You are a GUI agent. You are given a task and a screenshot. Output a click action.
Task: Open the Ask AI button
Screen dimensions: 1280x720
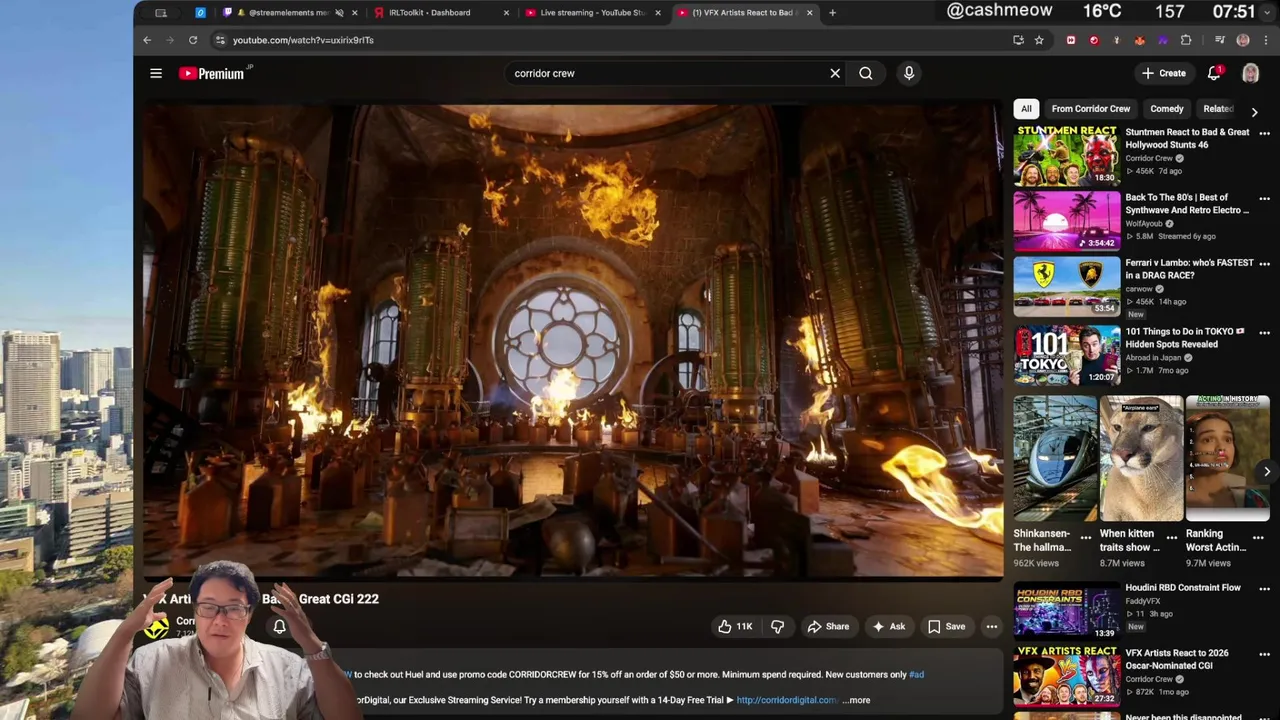[x=889, y=627]
